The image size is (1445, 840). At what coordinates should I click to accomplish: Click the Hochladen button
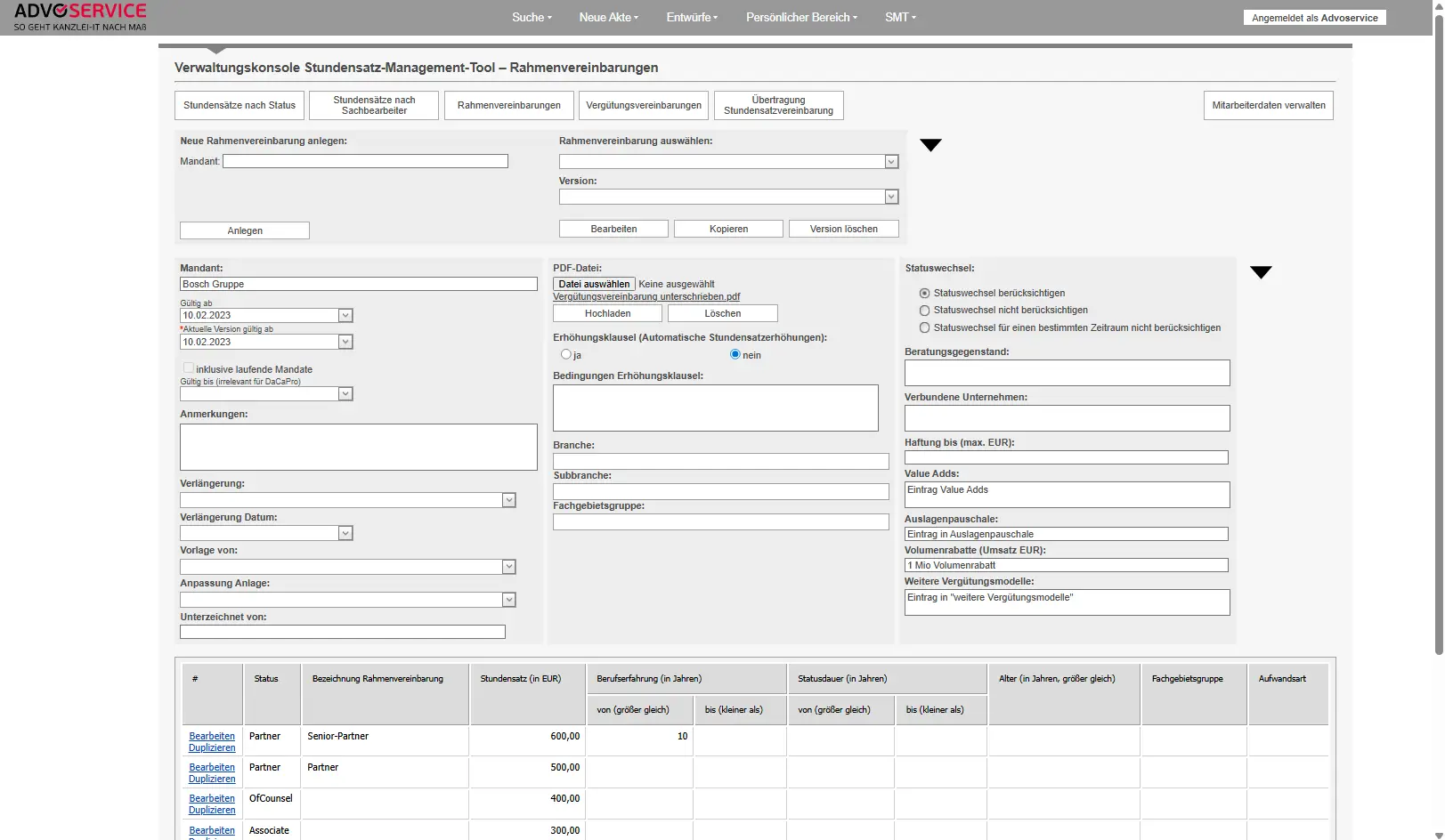pyautogui.click(x=607, y=313)
